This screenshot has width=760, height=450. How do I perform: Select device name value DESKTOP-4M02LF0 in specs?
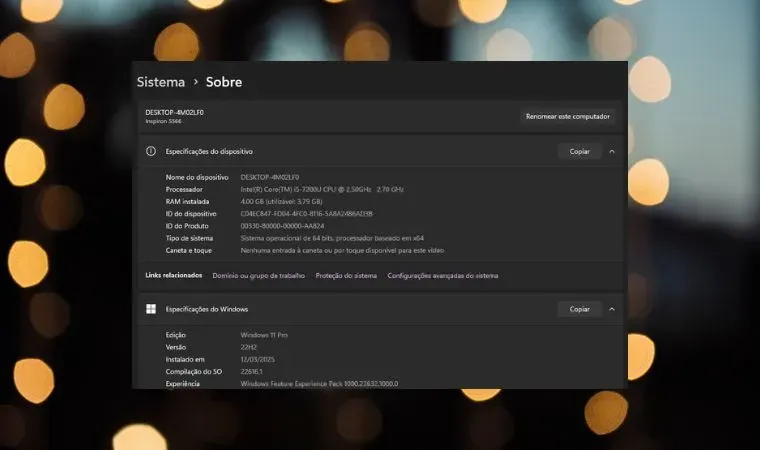[x=269, y=177]
